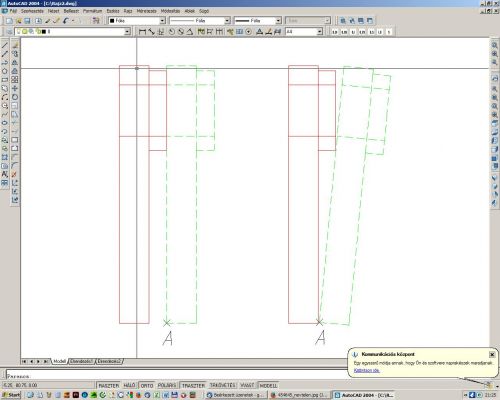This screenshot has height=400, width=500.
Task: Click the Zoom icon at the top of the right toolbar
Action: (495, 45)
